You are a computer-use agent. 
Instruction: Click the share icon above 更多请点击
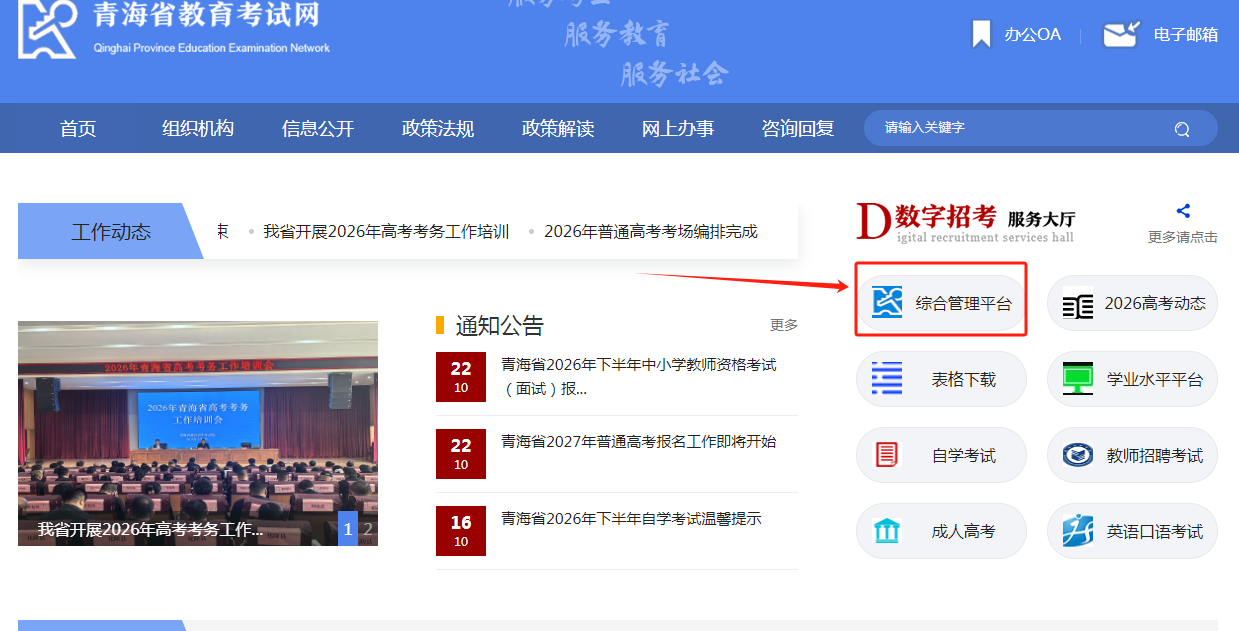[1183, 211]
